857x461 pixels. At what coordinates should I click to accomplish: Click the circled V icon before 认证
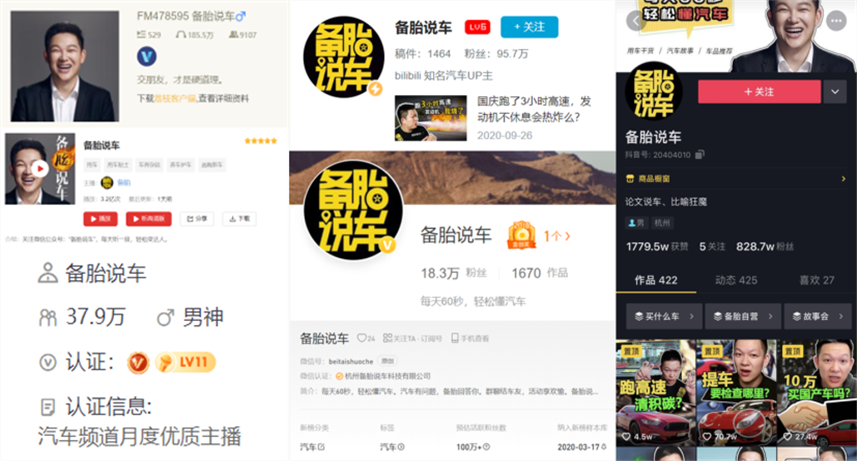click(48, 362)
